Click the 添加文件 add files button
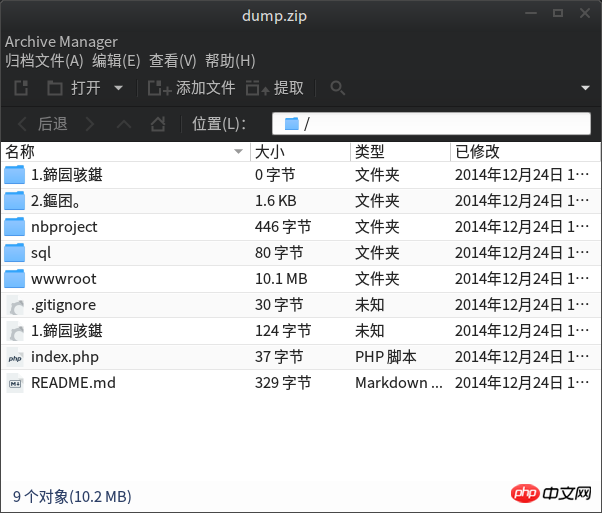Image resolution: width=602 pixels, height=513 pixels. point(191,88)
